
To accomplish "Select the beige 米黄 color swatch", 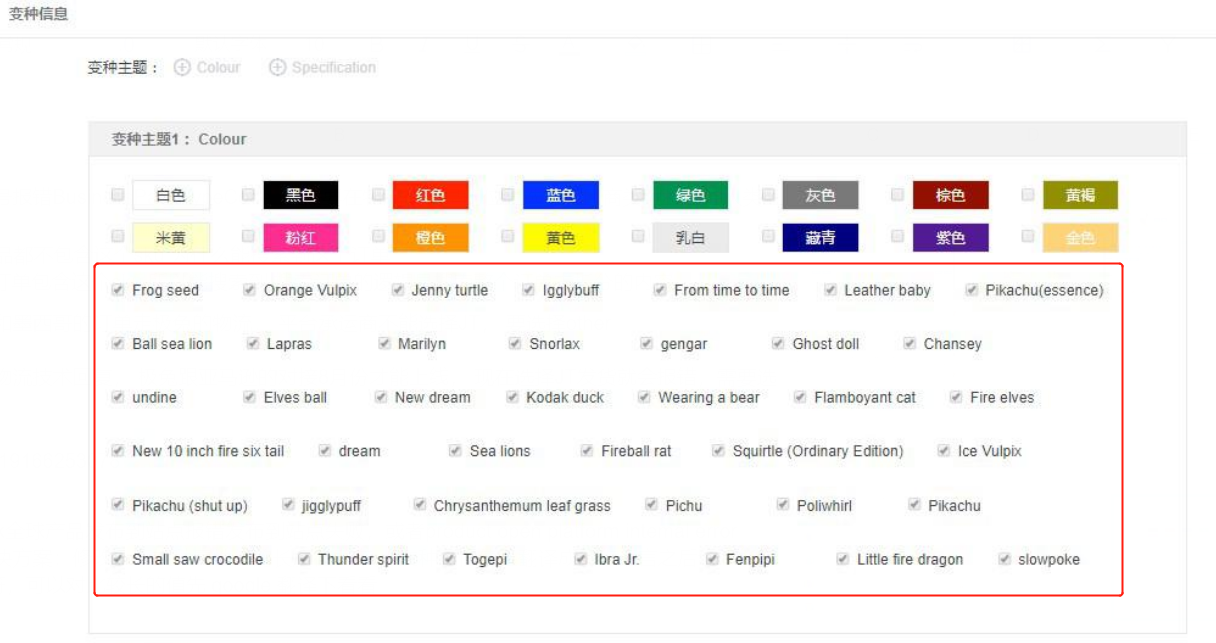I will point(171,237).
